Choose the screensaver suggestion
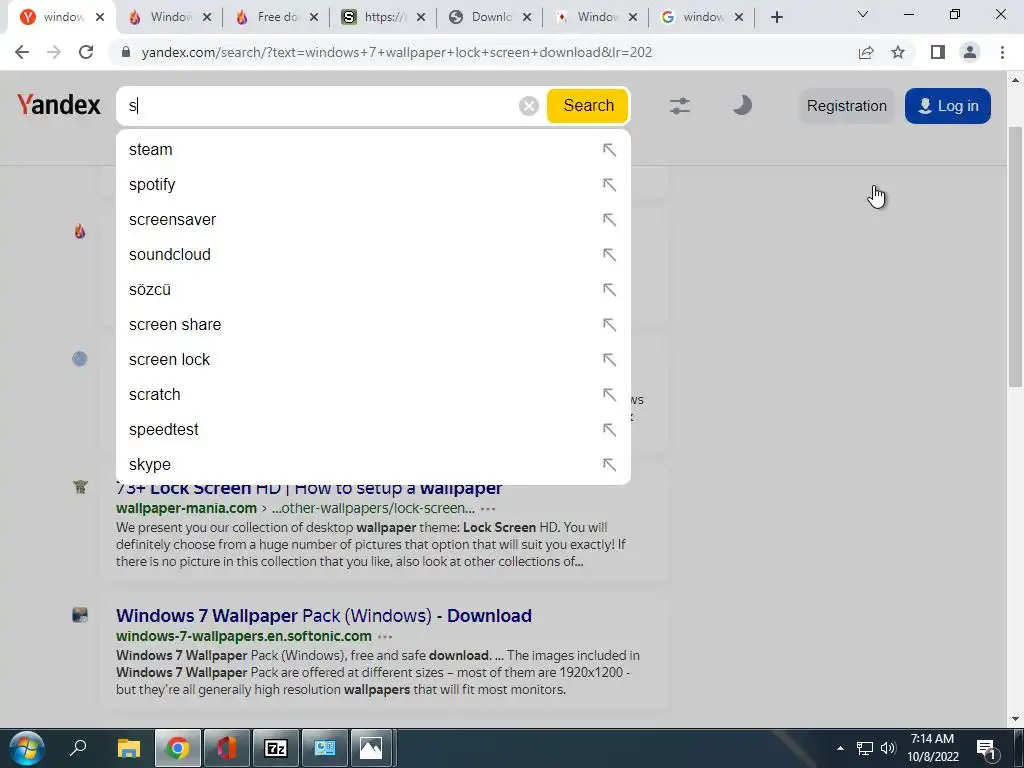1024x768 pixels. coord(373,219)
